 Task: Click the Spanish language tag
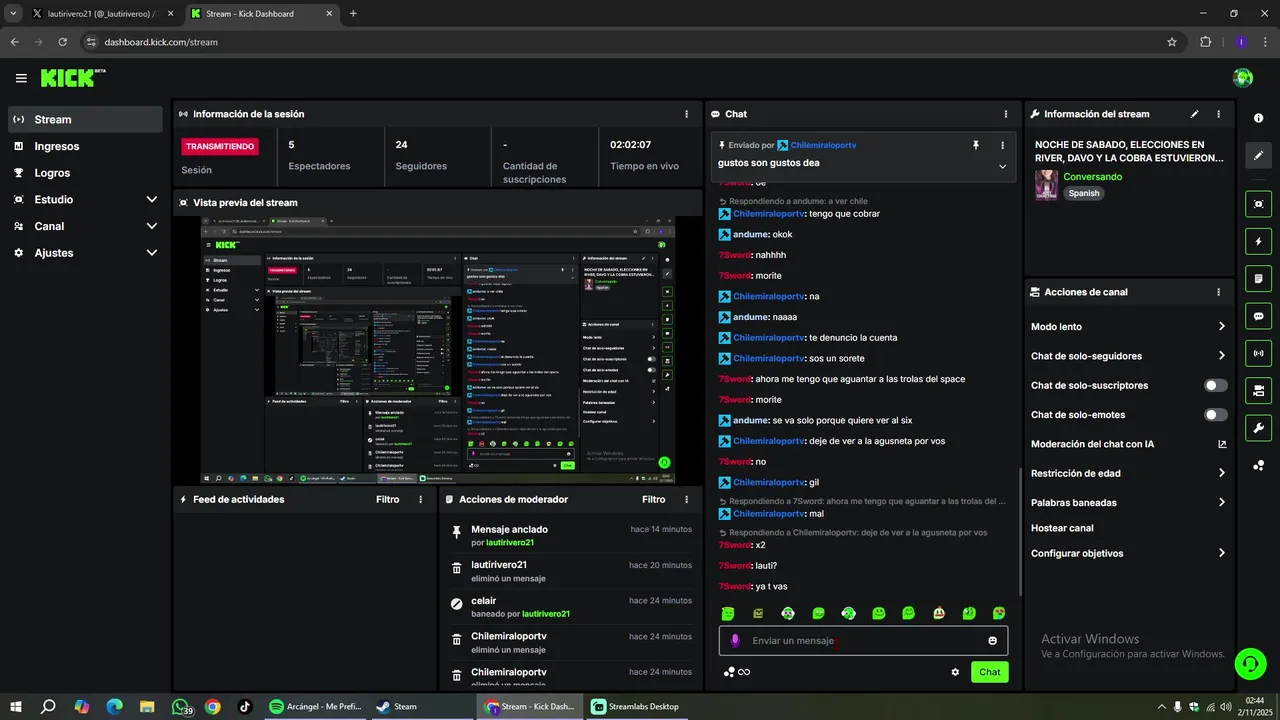(1083, 193)
